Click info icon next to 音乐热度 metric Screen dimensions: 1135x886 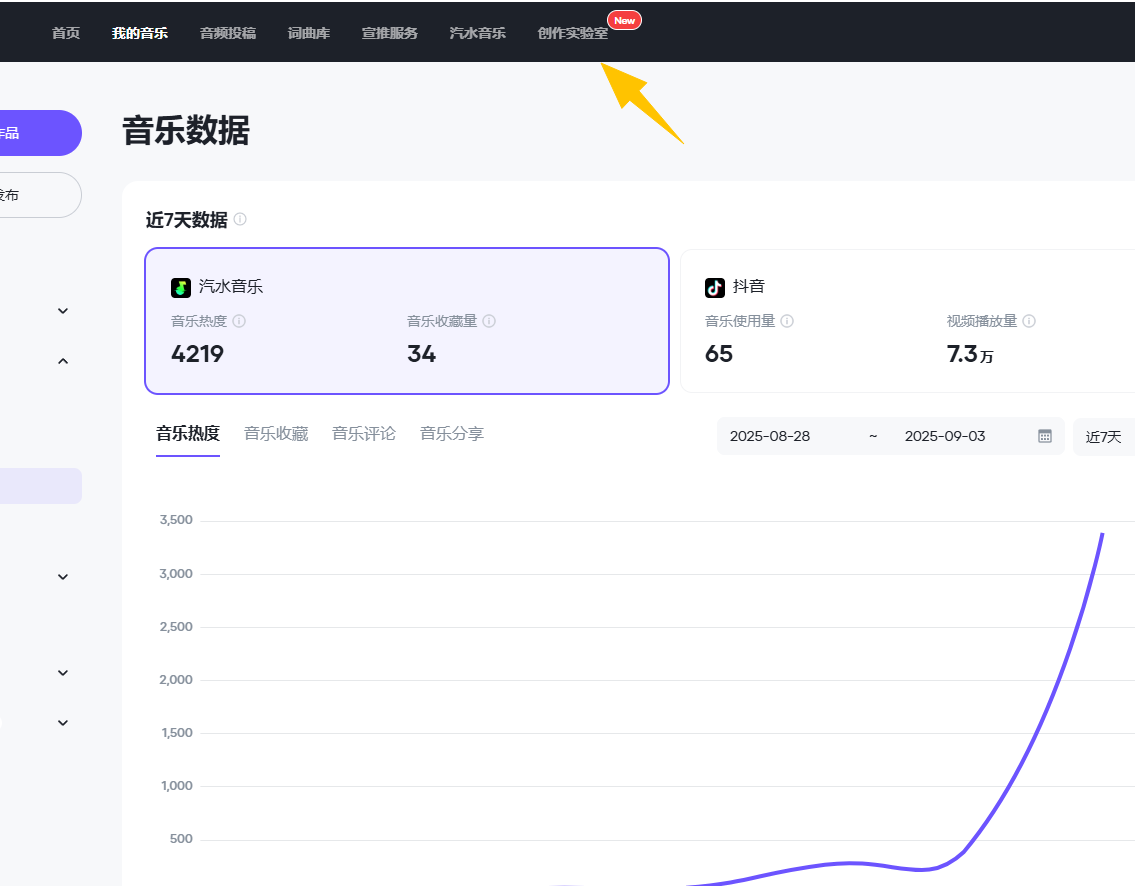click(239, 322)
